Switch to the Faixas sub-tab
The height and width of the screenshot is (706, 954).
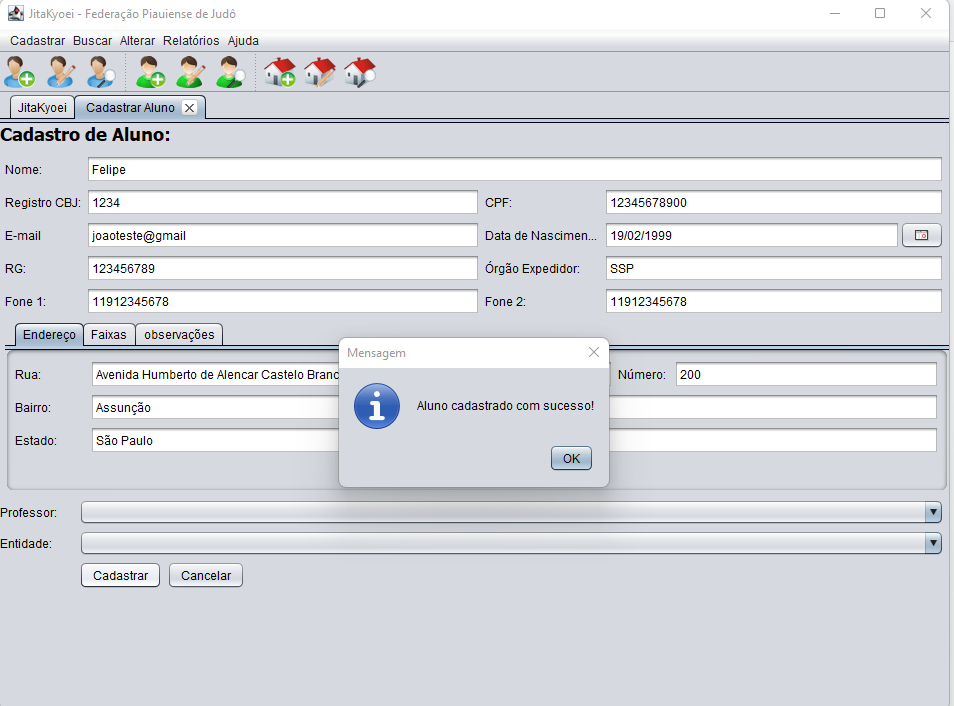tap(108, 335)
